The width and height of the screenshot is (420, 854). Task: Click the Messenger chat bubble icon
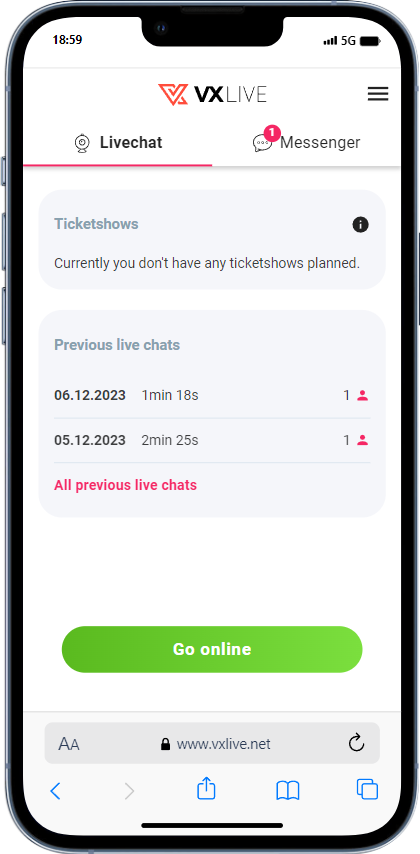coord(262,144)
